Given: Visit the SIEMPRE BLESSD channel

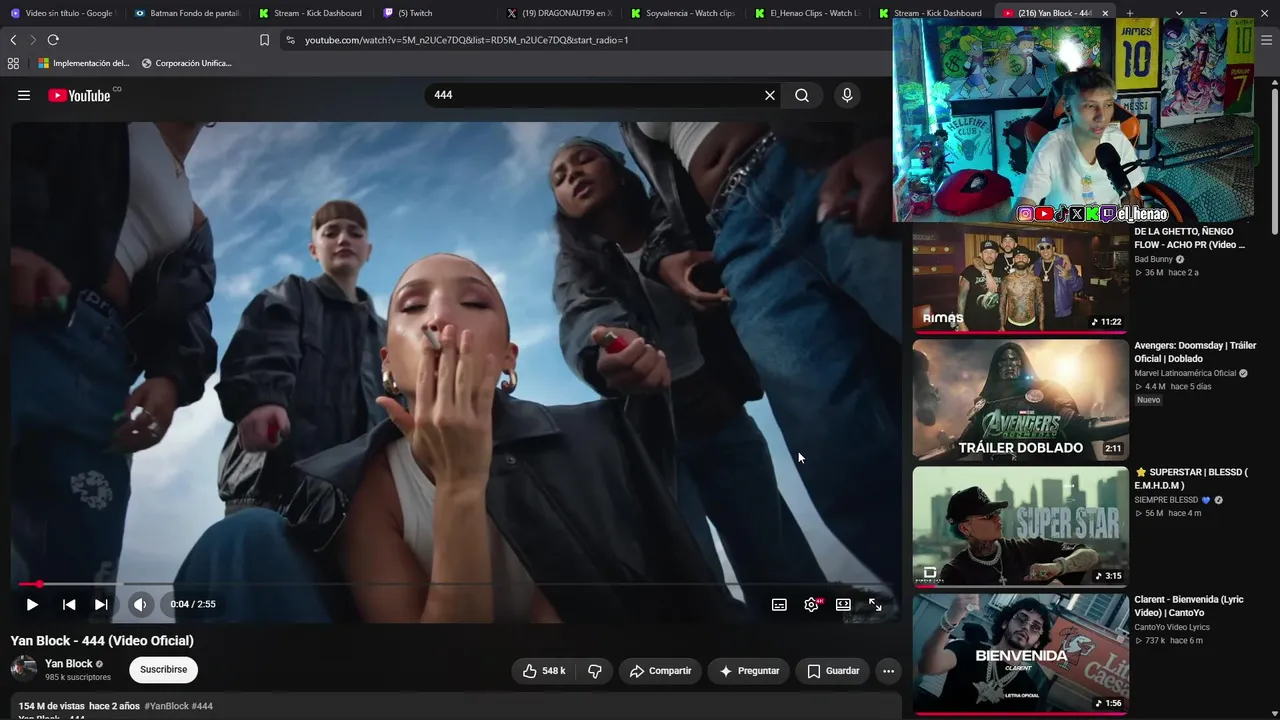Looking at the screenshot, I should click(1166, 500).
